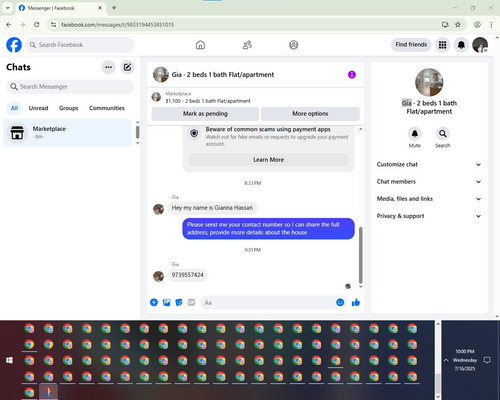Image resolution: width=500 pixels, height=400 pixels.
Task: Focus the Search Messenger field
Action: point(70,87)
